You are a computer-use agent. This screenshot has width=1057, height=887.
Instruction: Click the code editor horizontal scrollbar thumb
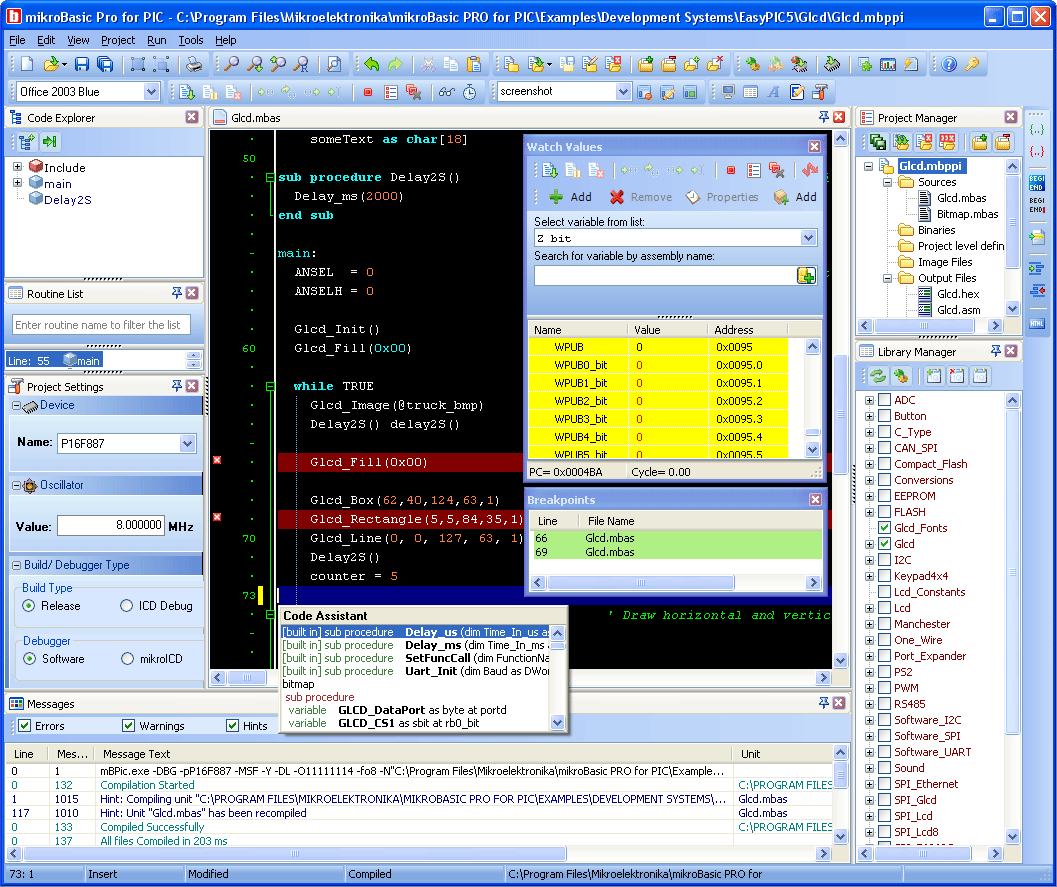[247, 677]
